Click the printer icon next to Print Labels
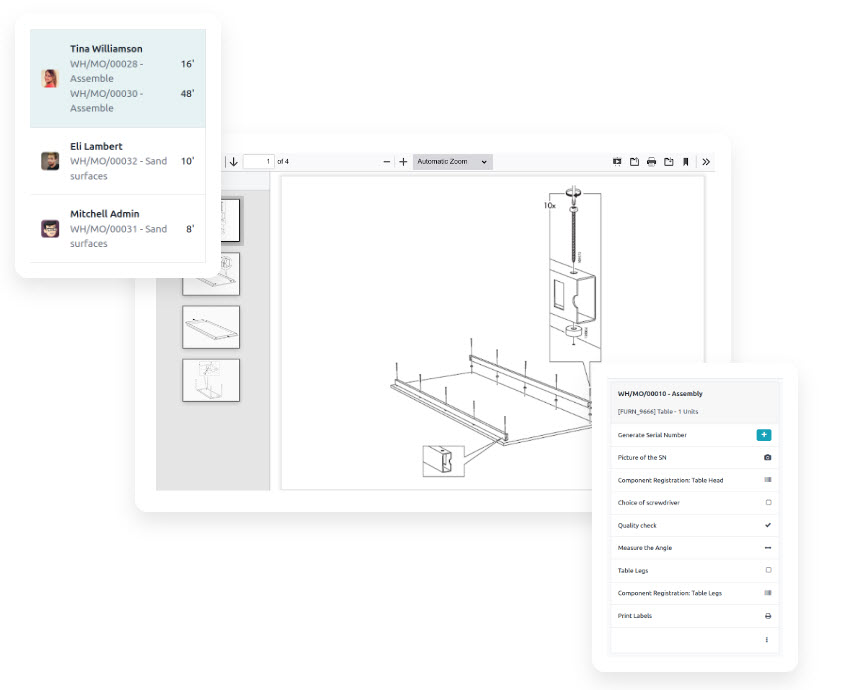This screenshot has height=690, width=854. coord(767,616)
